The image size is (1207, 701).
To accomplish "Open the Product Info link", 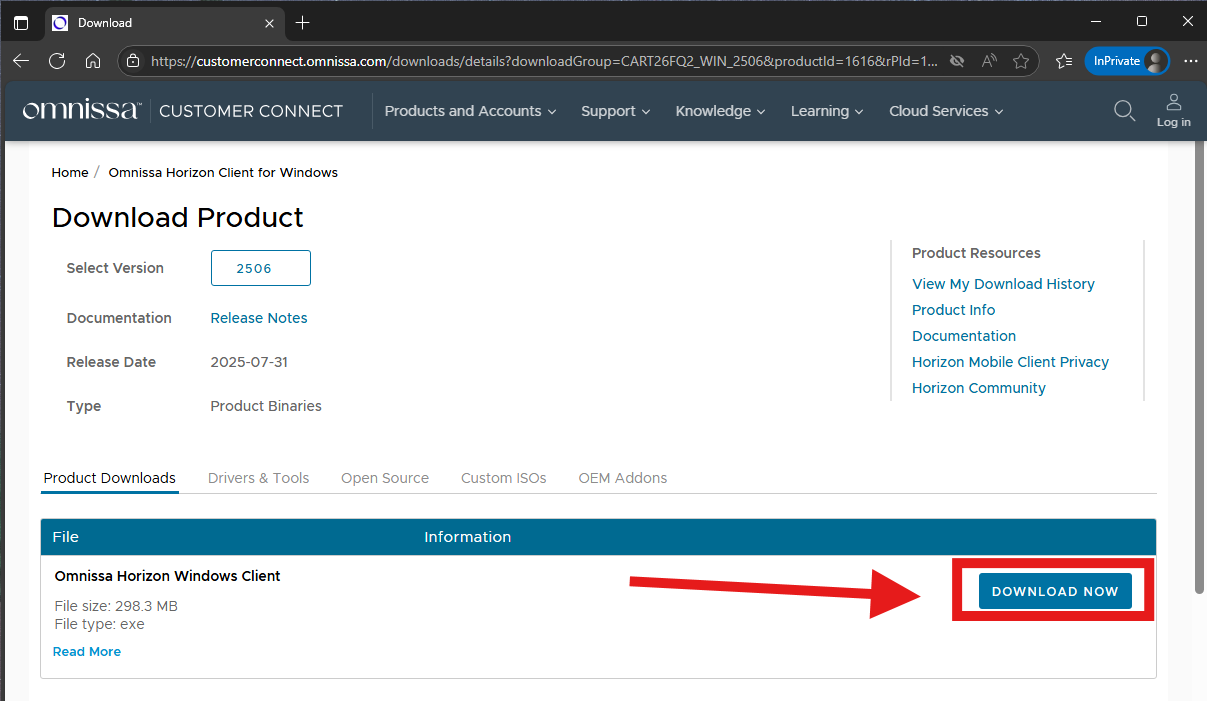I will coord(953,310).
